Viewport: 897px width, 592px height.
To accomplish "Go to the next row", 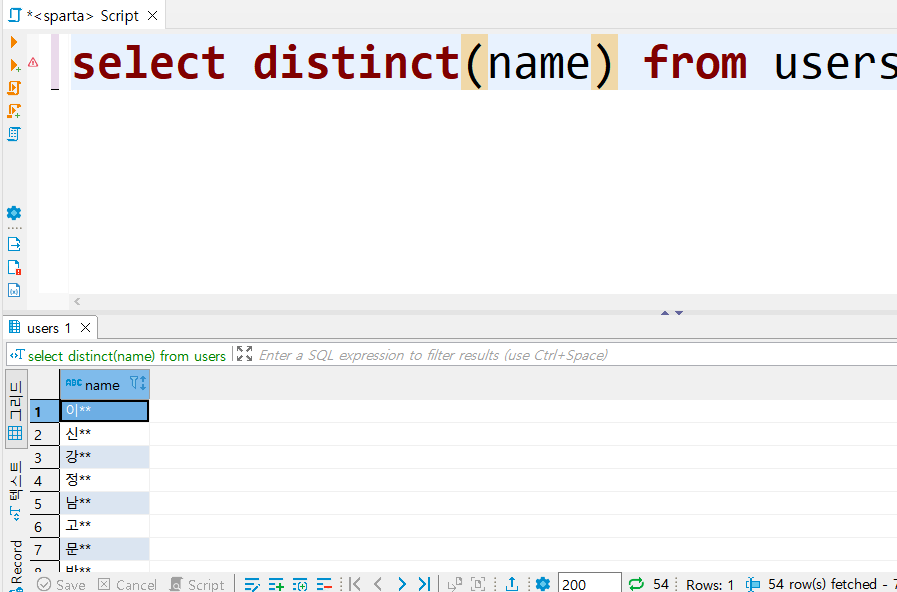I will point(402,584).
